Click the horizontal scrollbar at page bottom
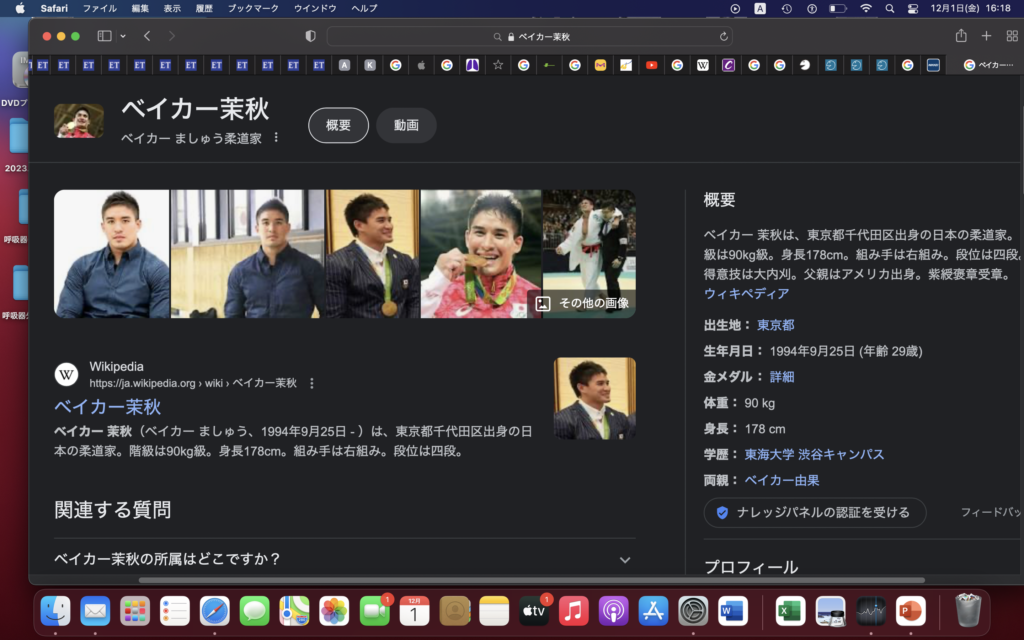The height and width of the screenshot is (640, 1024). pyautogui.click(x=530, y=580)
